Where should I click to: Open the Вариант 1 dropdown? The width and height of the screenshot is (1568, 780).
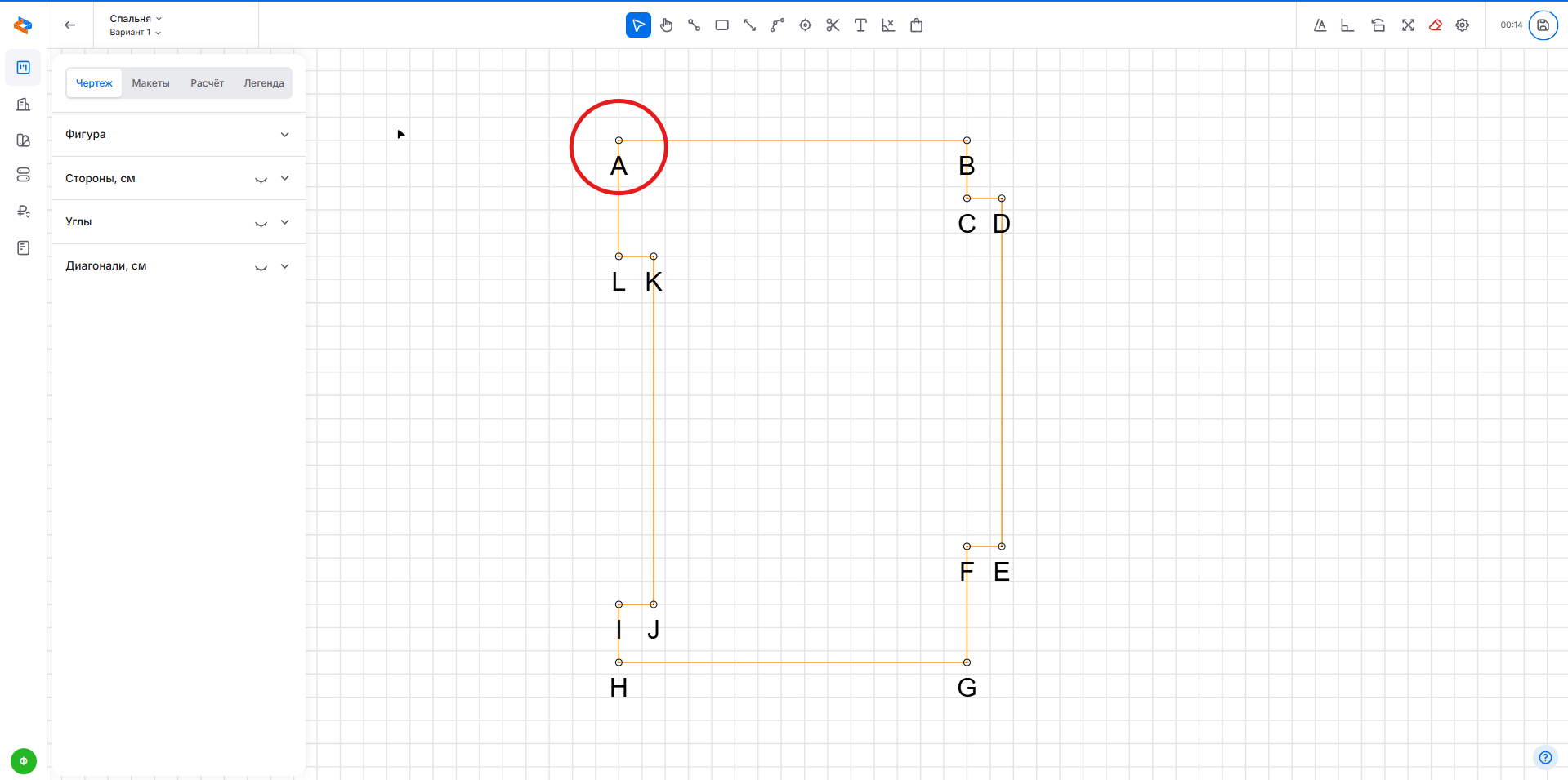pyautogui.click(x=135, y=33)
